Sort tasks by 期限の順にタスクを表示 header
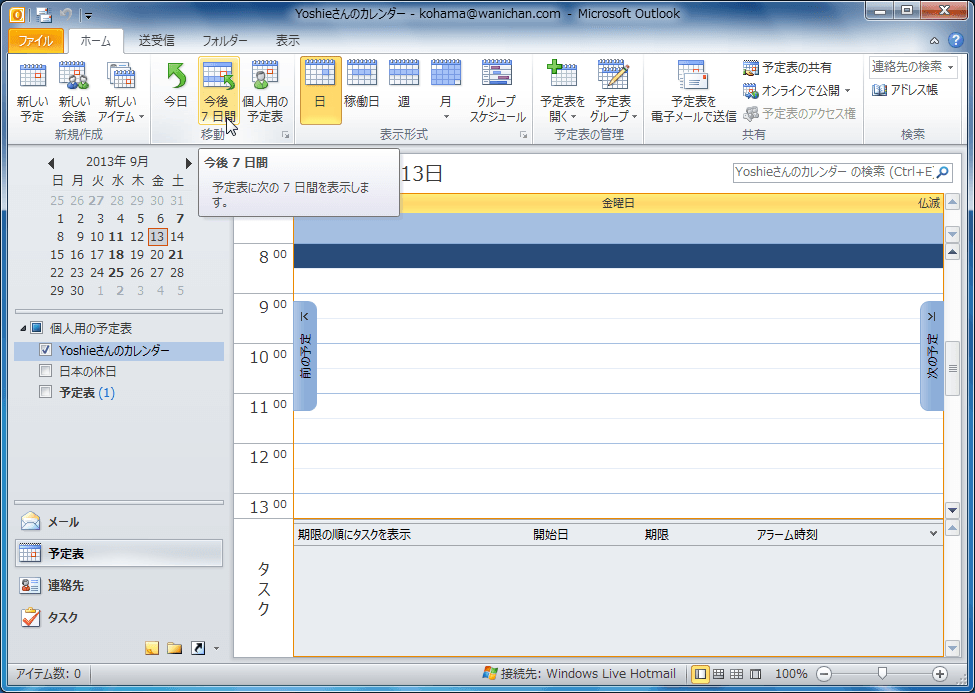This screenshot has width=975, height=693. pyautogui.click(x=354, y=535)
